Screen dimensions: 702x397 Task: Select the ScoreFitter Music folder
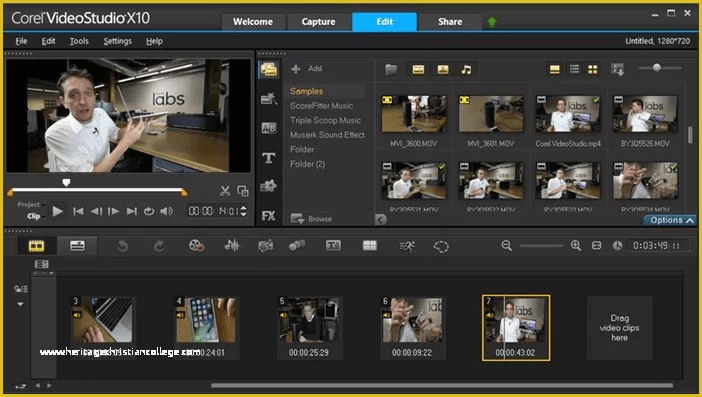[x=321, y=106]
